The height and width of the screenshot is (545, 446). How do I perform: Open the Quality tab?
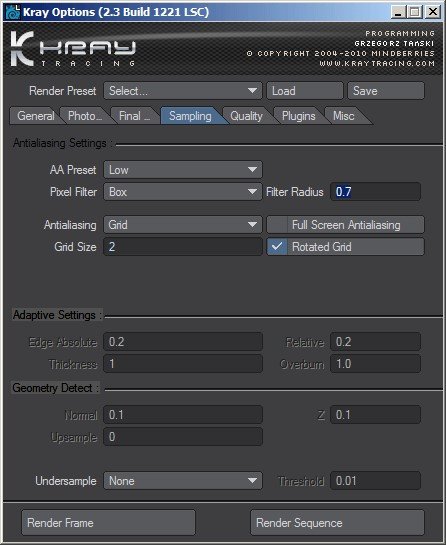point(246,116)
